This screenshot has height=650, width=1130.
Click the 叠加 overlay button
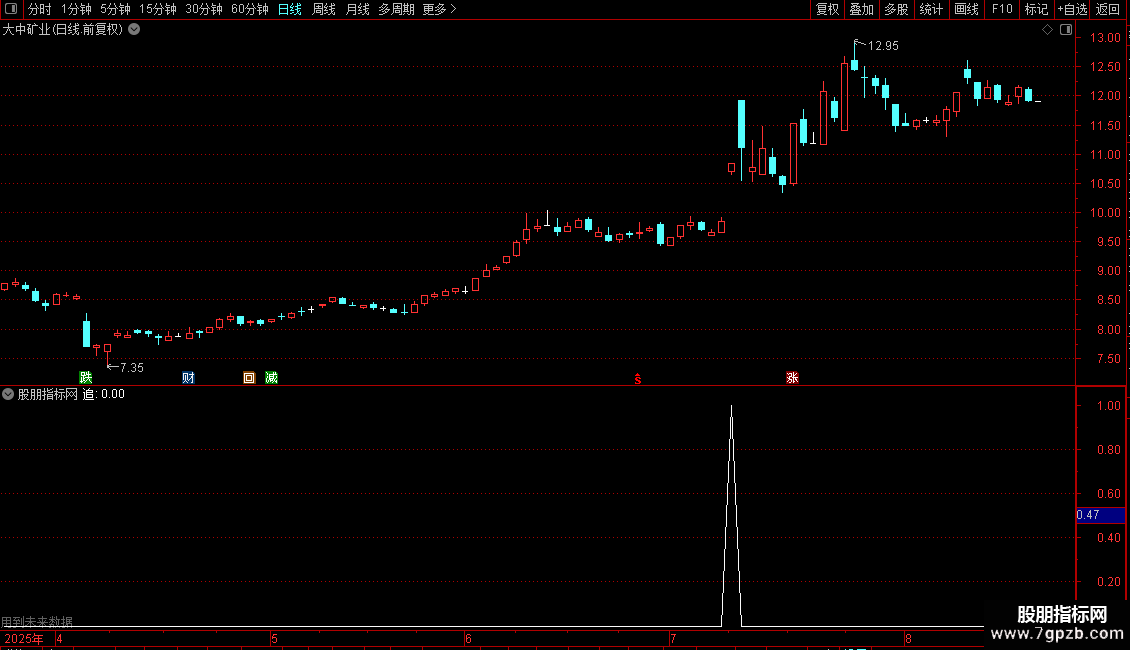[x=861, y=9]
